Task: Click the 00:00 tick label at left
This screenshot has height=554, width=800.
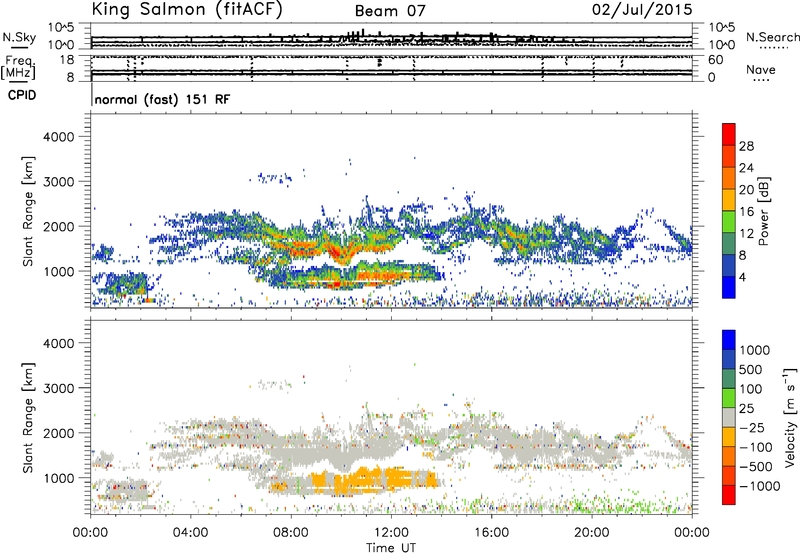Action: [90, 533]
